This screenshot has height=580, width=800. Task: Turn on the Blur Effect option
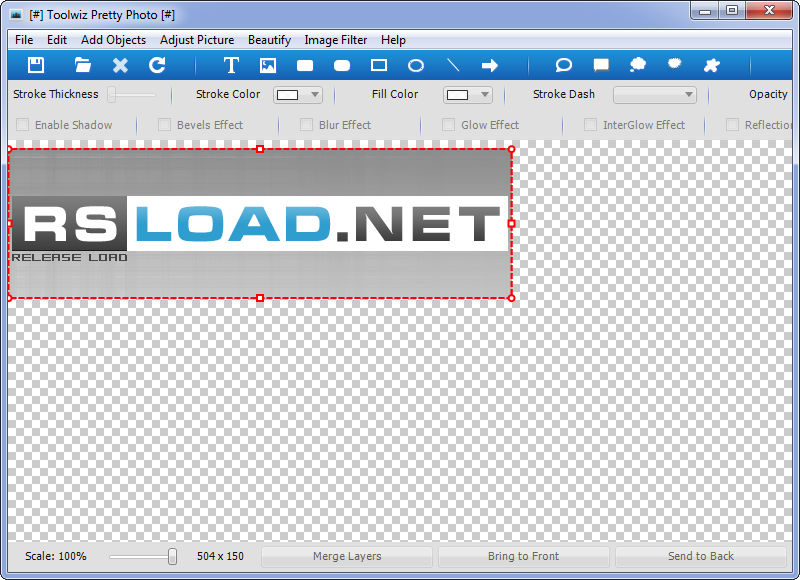pos(306,124)
